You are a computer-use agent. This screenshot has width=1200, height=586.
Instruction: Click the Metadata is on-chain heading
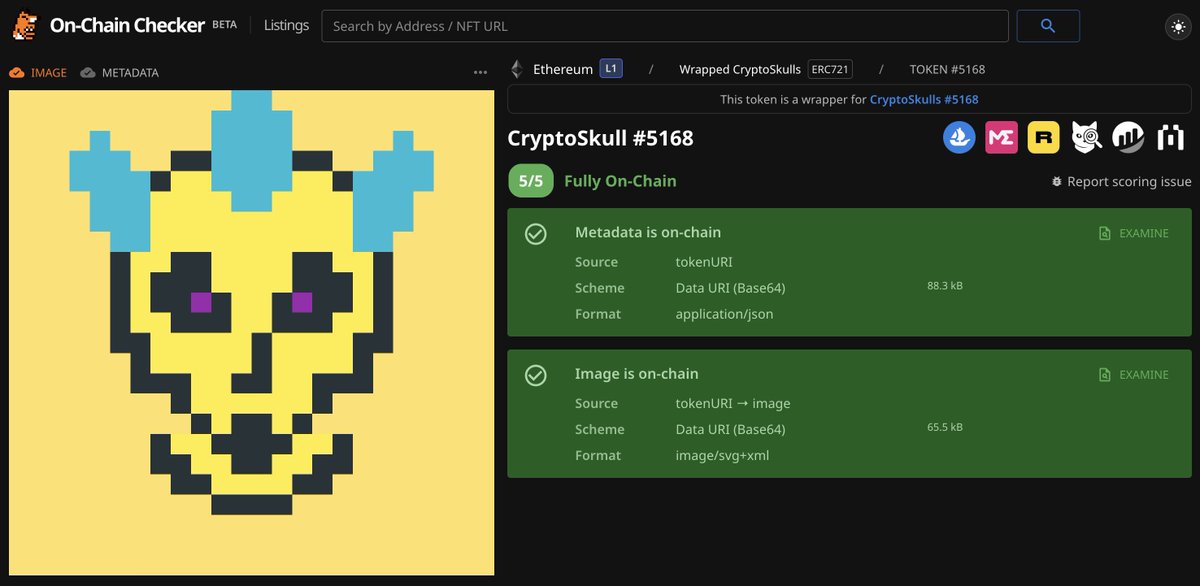pyautogui.click(x=648, y=232)
